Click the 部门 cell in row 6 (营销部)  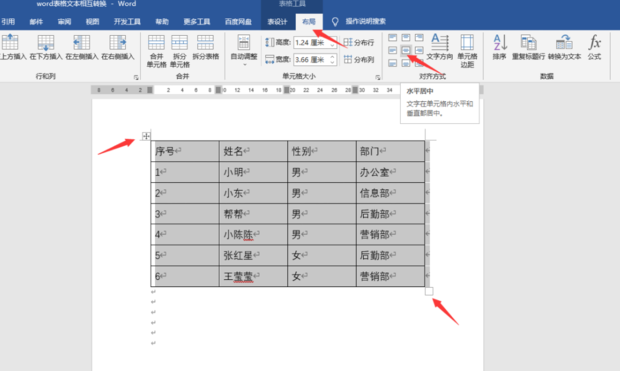coord(391,276)
